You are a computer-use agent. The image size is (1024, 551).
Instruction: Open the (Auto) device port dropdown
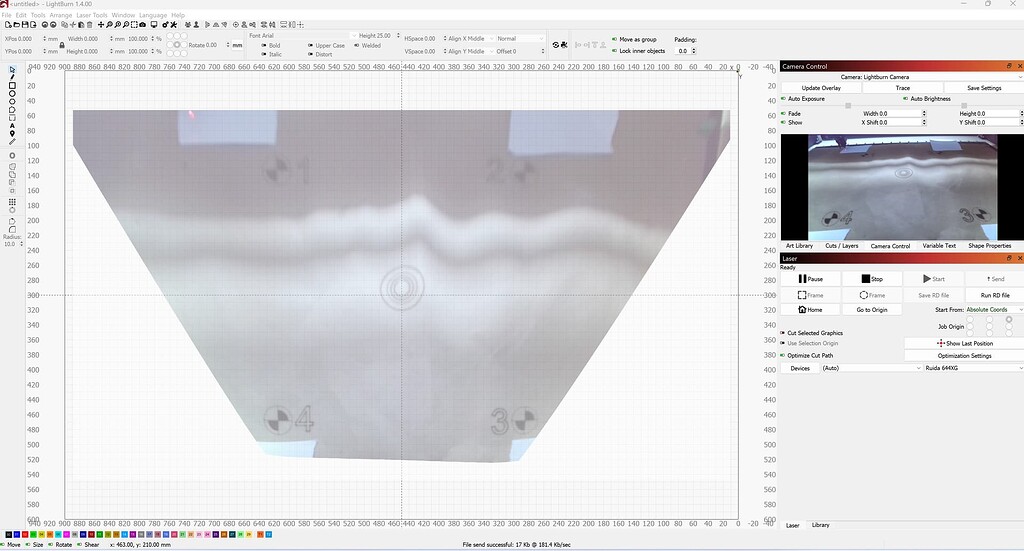[x=872, y=368]
